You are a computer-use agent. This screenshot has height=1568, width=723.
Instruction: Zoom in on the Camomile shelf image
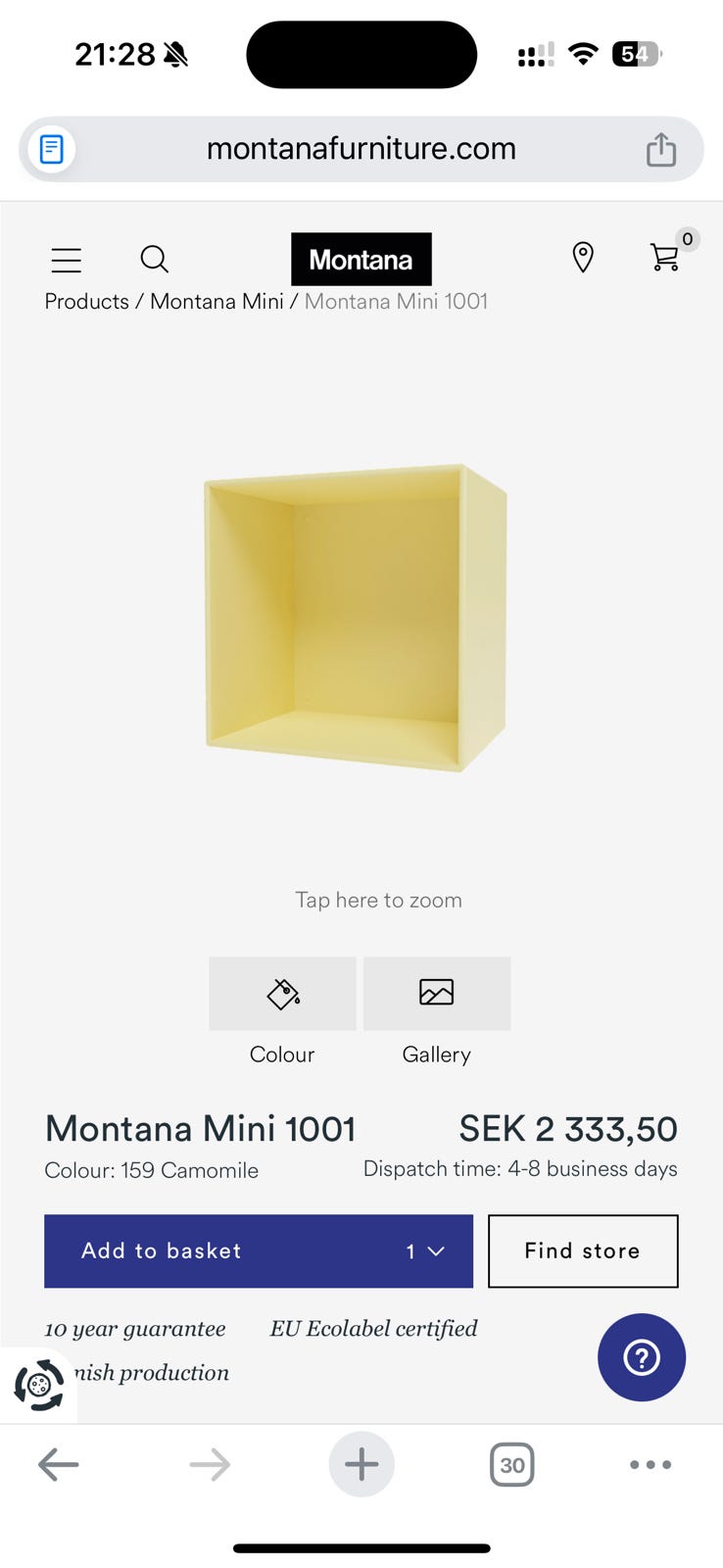coord(356,617)
